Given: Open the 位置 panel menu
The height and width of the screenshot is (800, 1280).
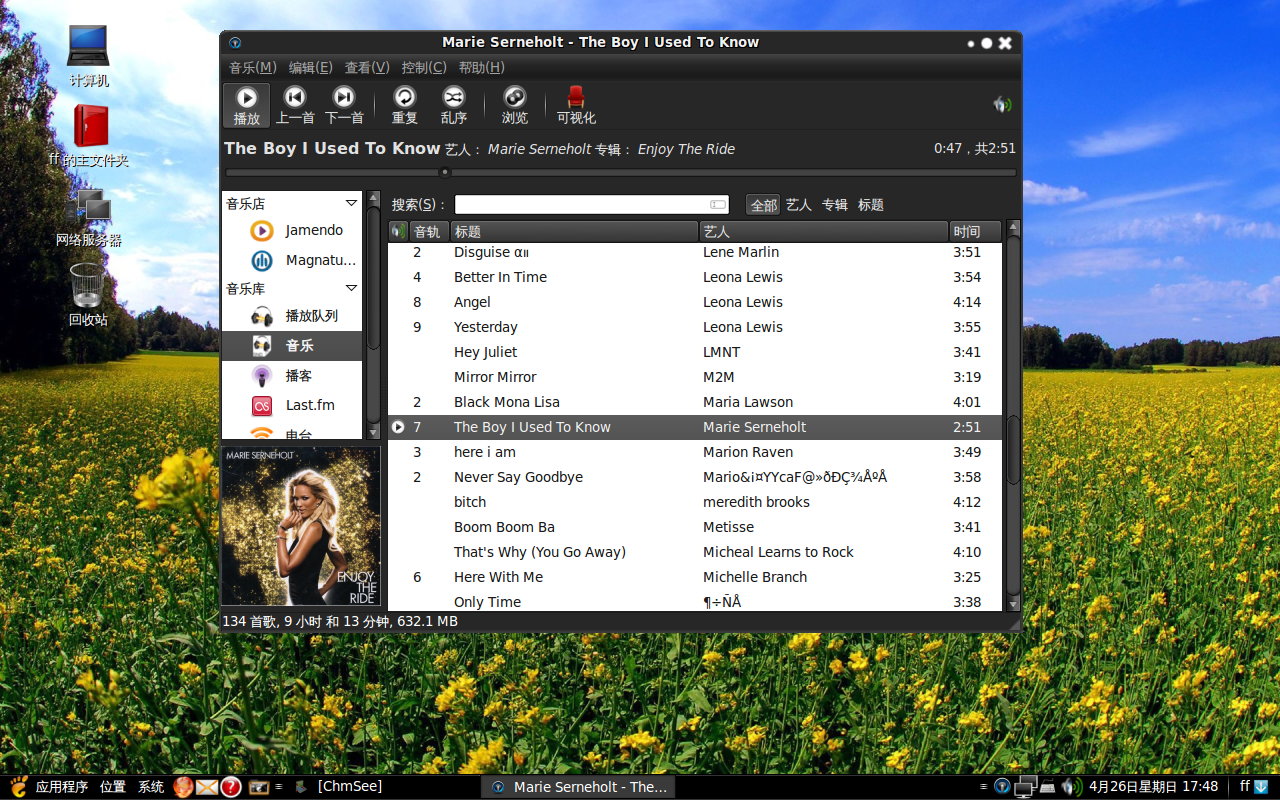Looking at the screenshot, I should point(113,787).
